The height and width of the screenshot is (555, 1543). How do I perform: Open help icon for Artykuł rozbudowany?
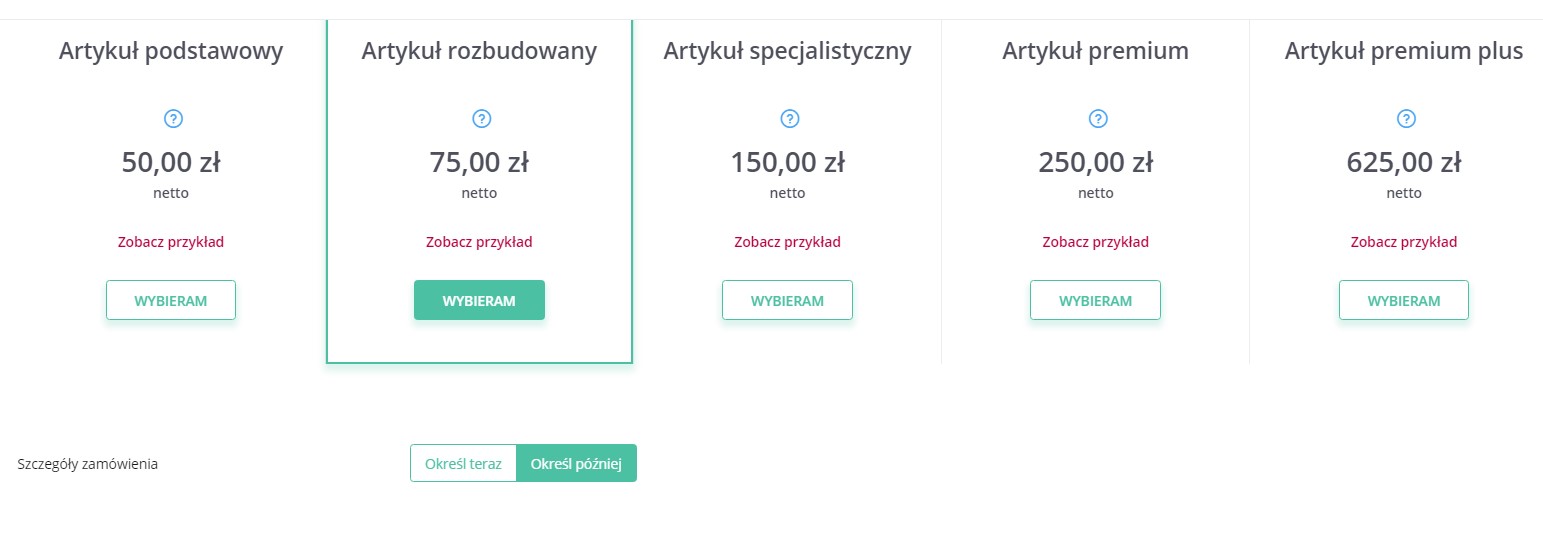pyautogui.click(x=481, y=119)
